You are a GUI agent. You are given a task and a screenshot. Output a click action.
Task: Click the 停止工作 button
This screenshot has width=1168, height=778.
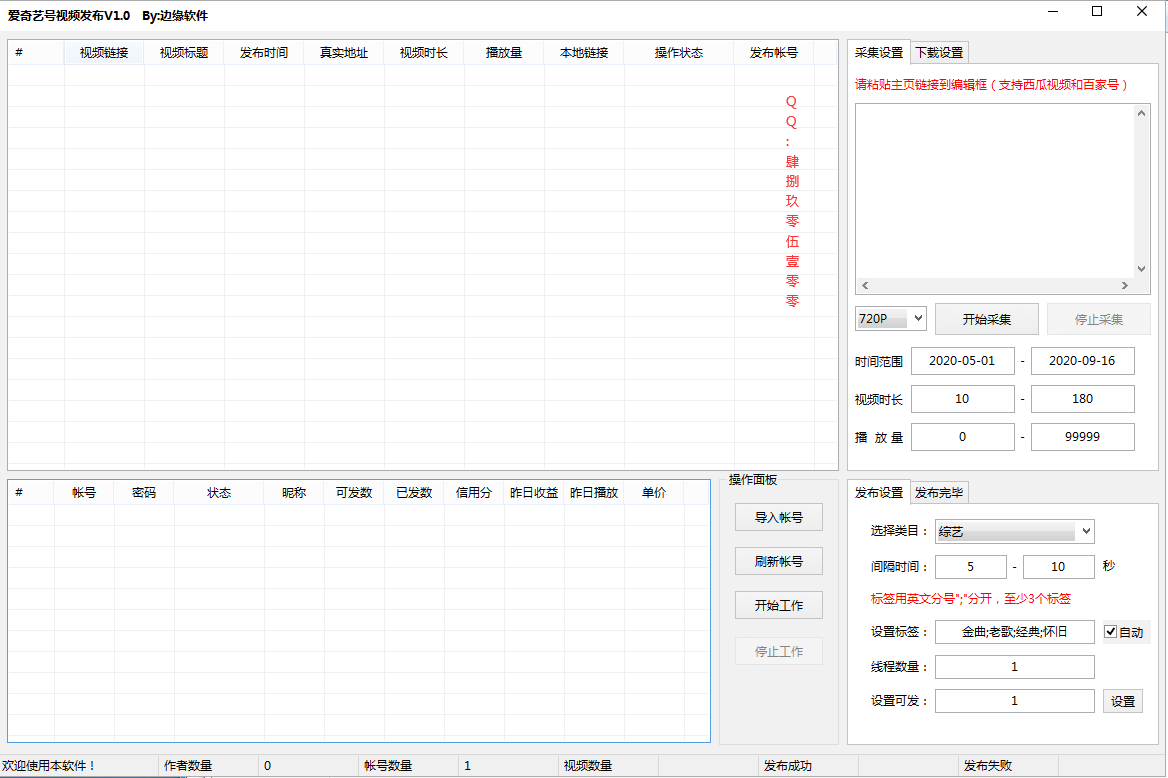(778, 651)
